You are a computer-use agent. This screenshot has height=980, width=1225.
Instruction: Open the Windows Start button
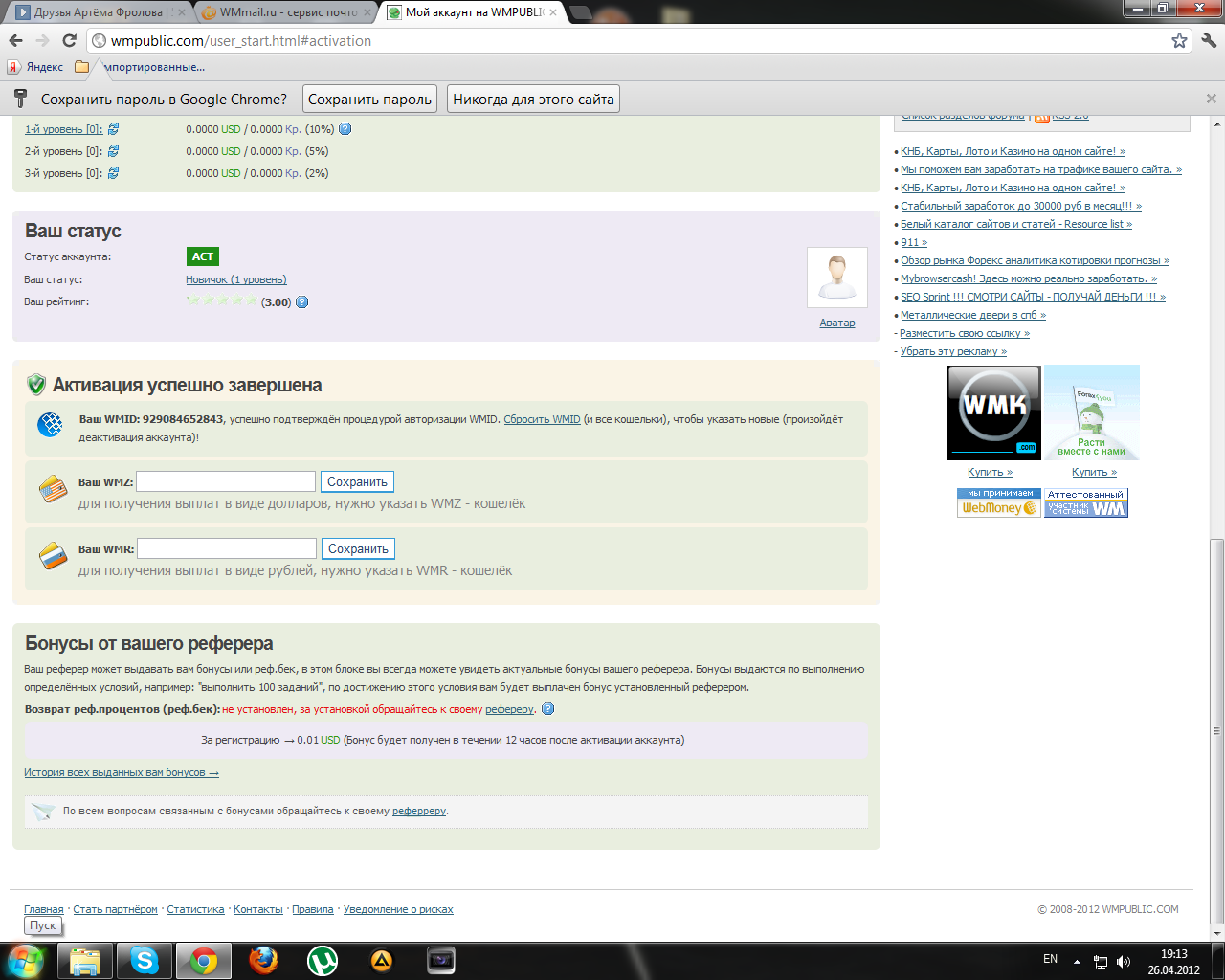[x=26, y=960]
